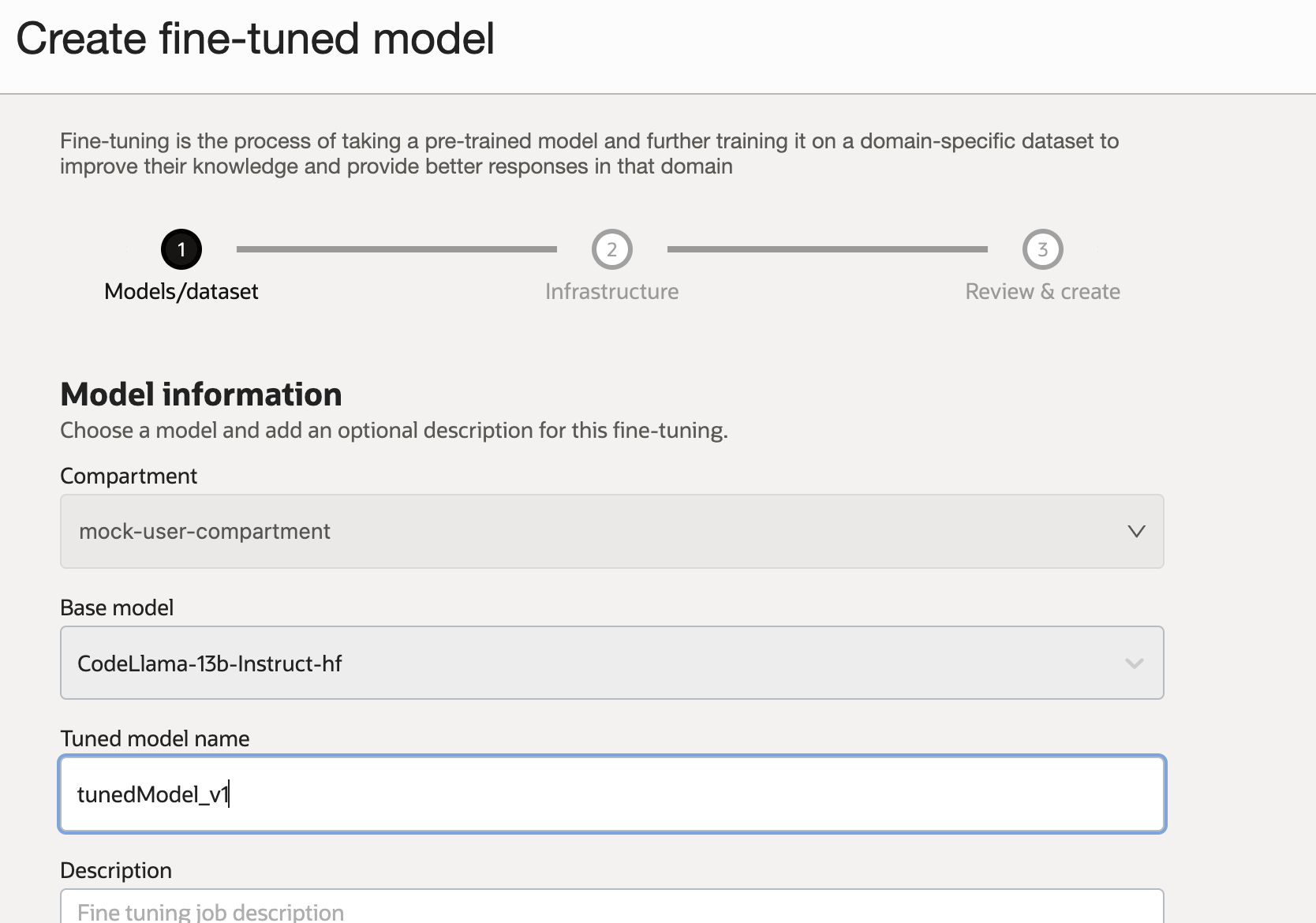The height and width of the screenshot is (923, 1316).
Task: Click the Model information heading
Action: pyautogui.click(x=201, y=394)
